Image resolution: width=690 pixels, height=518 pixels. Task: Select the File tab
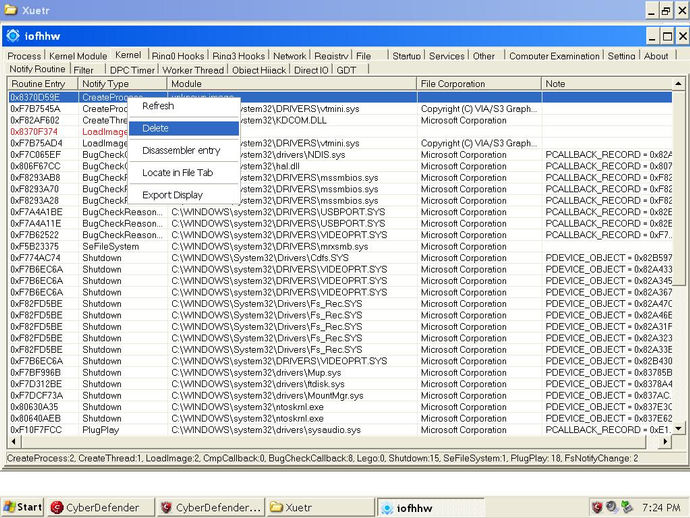pos(363,56)
